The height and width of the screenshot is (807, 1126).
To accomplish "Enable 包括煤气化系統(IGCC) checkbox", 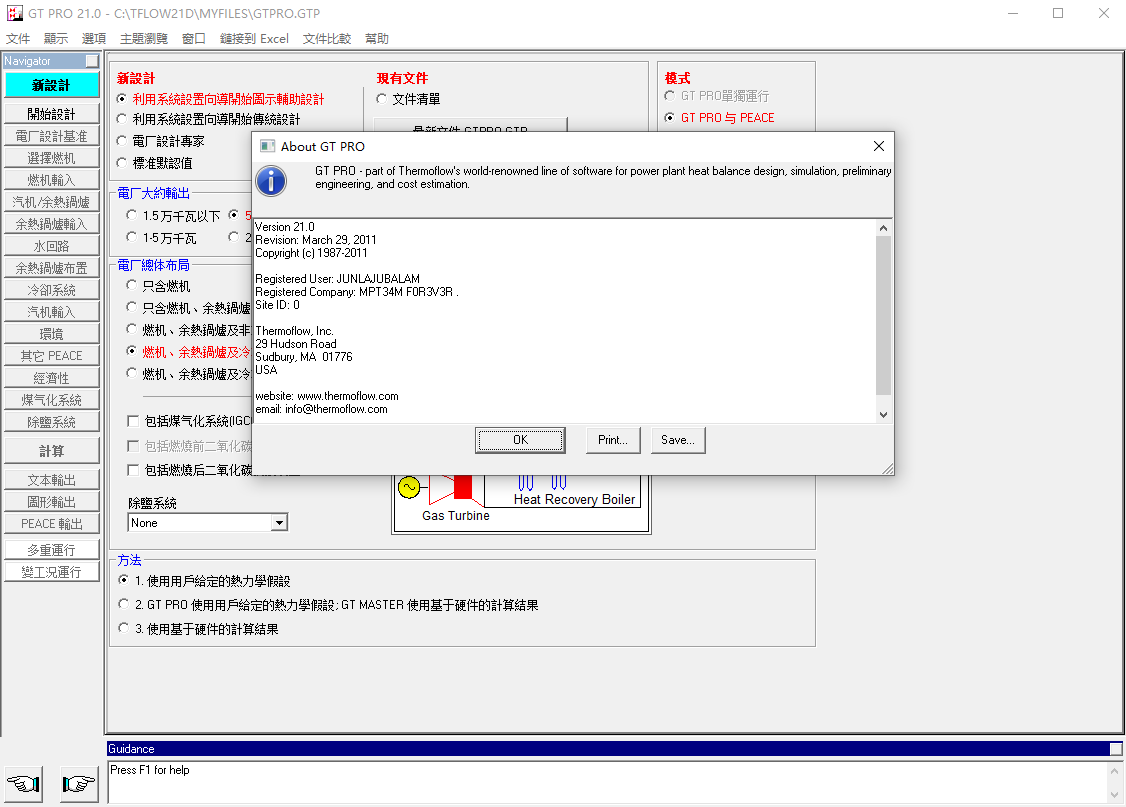I will coord(133,421).
